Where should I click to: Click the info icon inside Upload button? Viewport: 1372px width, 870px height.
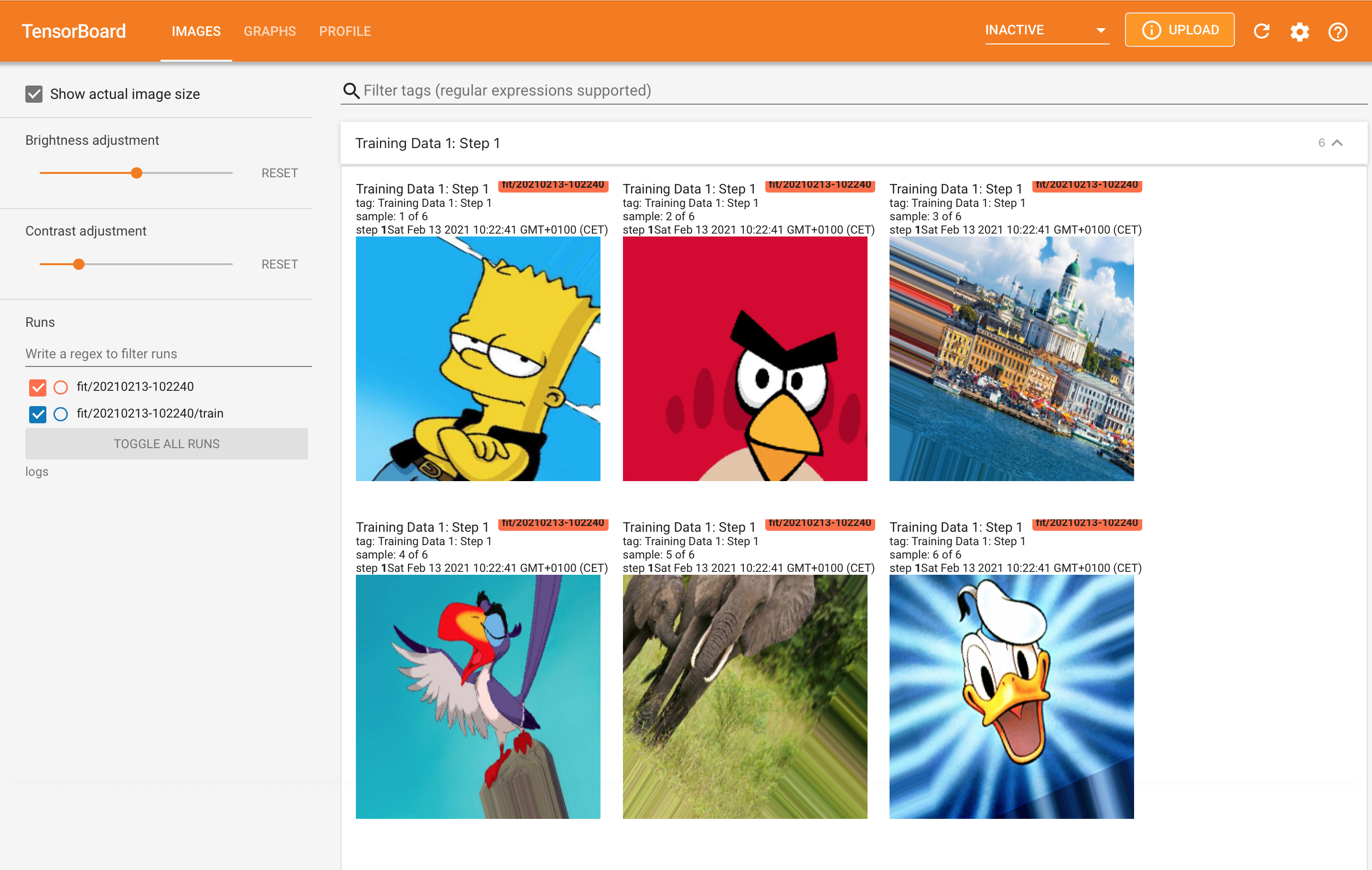click(1151, 30)
